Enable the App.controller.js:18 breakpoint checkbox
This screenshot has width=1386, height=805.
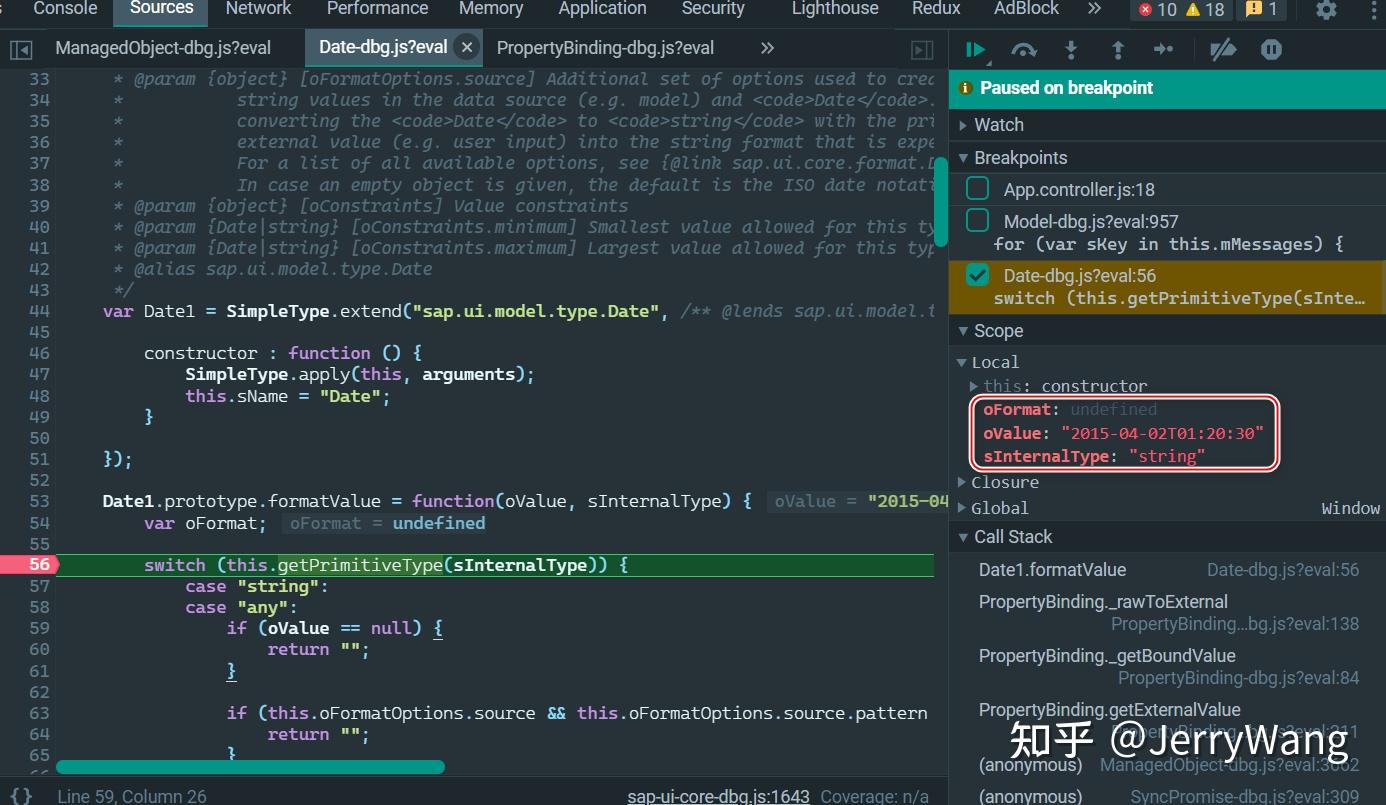[x=977, y=188]
